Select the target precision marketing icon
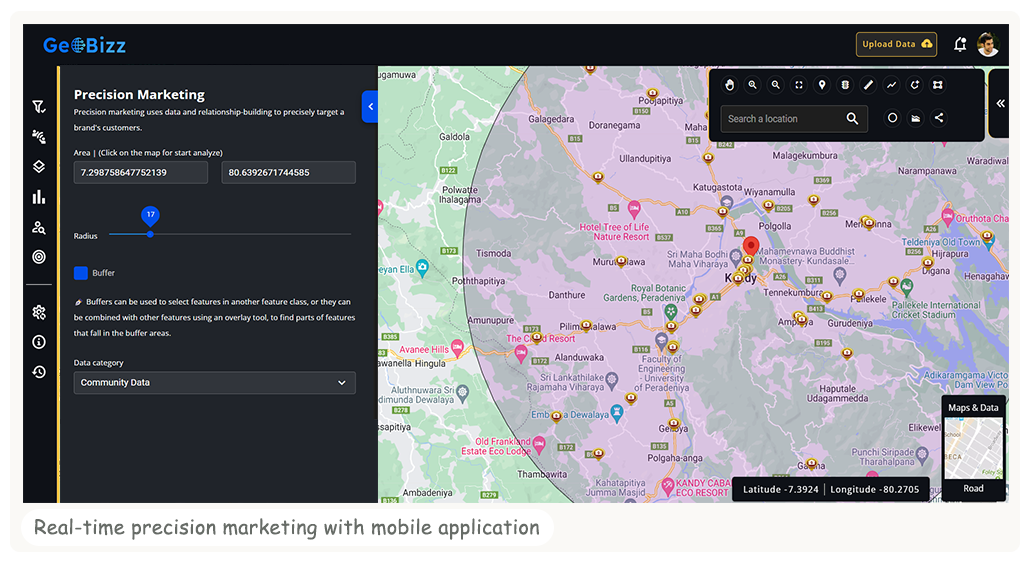Image resolution: width=1031 pixels, height=567 pixels. click(39, 257)
